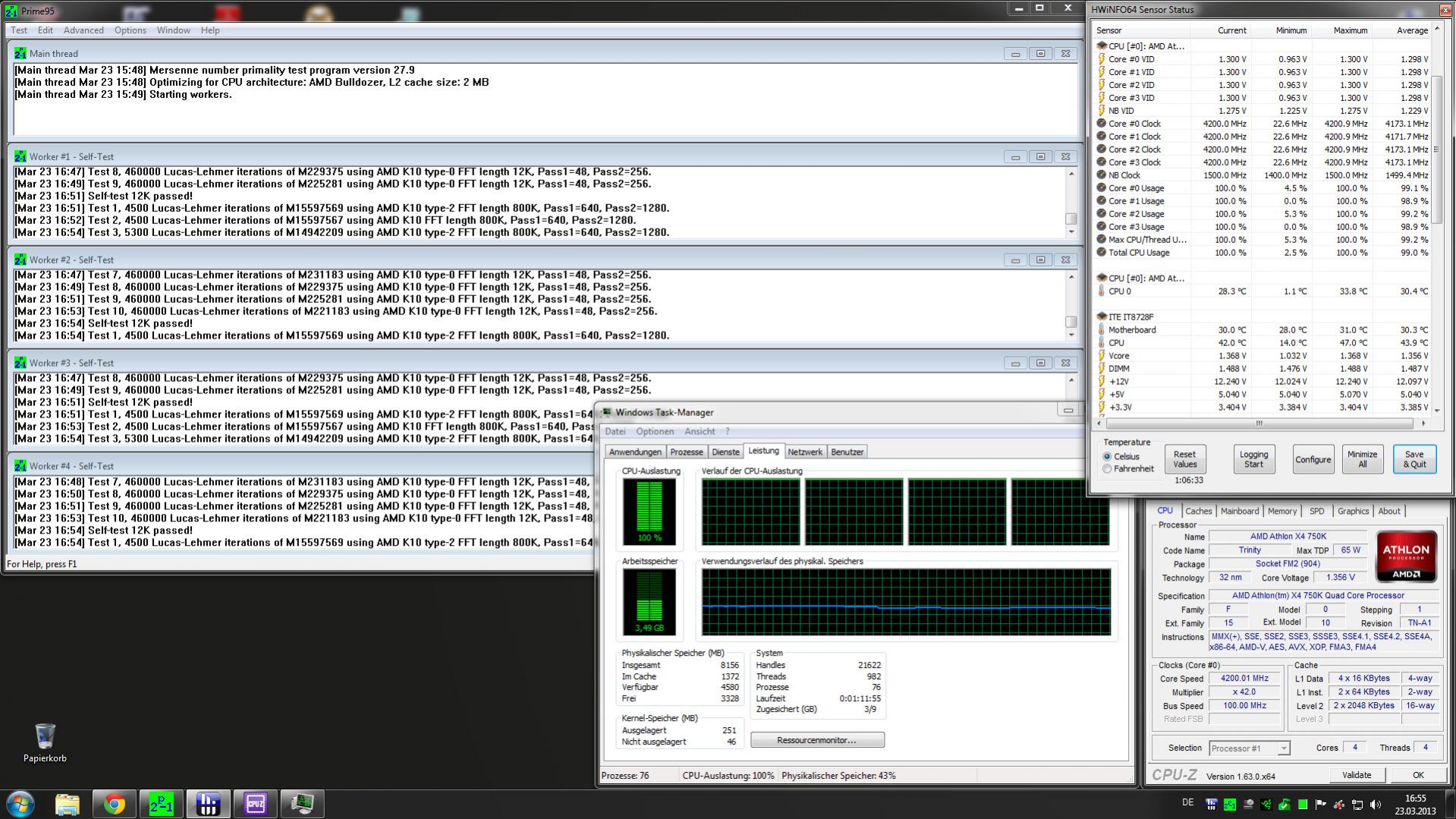Click the AMD Athlon logo in CPU-Z

1406,556
